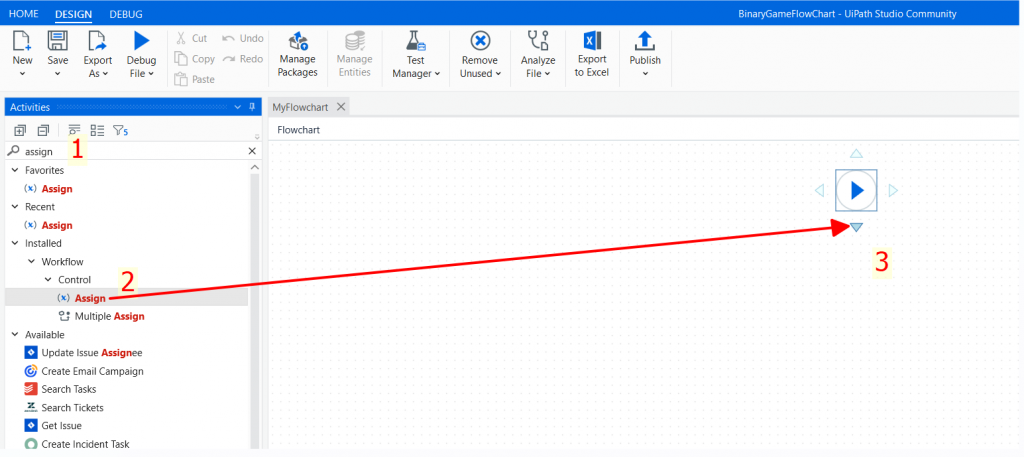The image size is (1024, 457).
Task: Click the Flowchart breadcrumb
Action: [x=298, y=130]
